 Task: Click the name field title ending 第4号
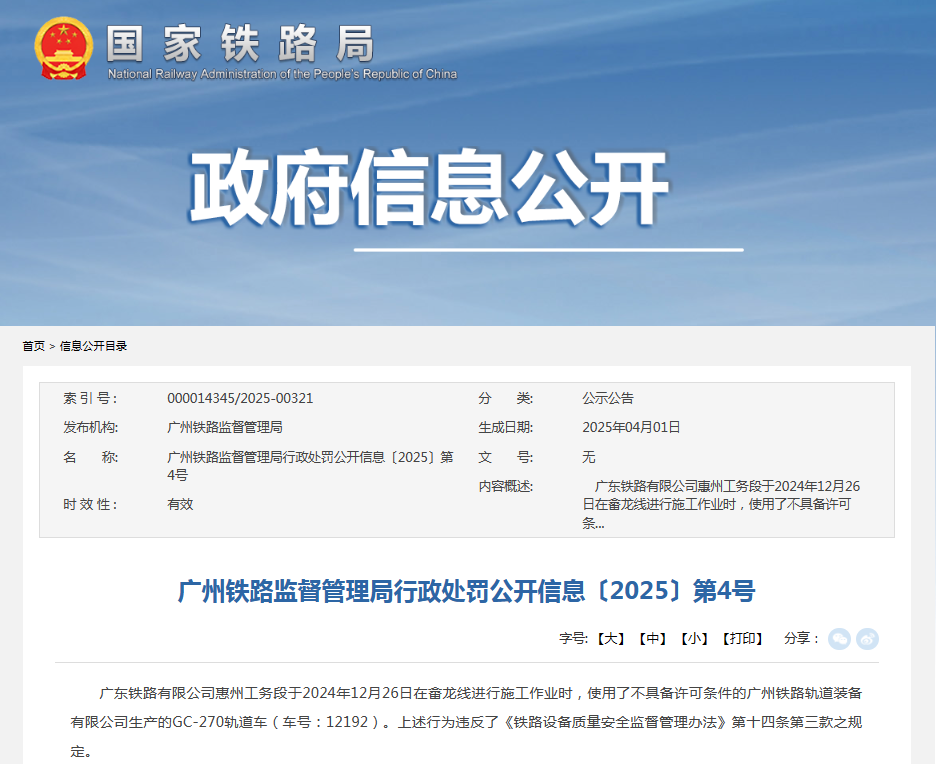point(310,466)
